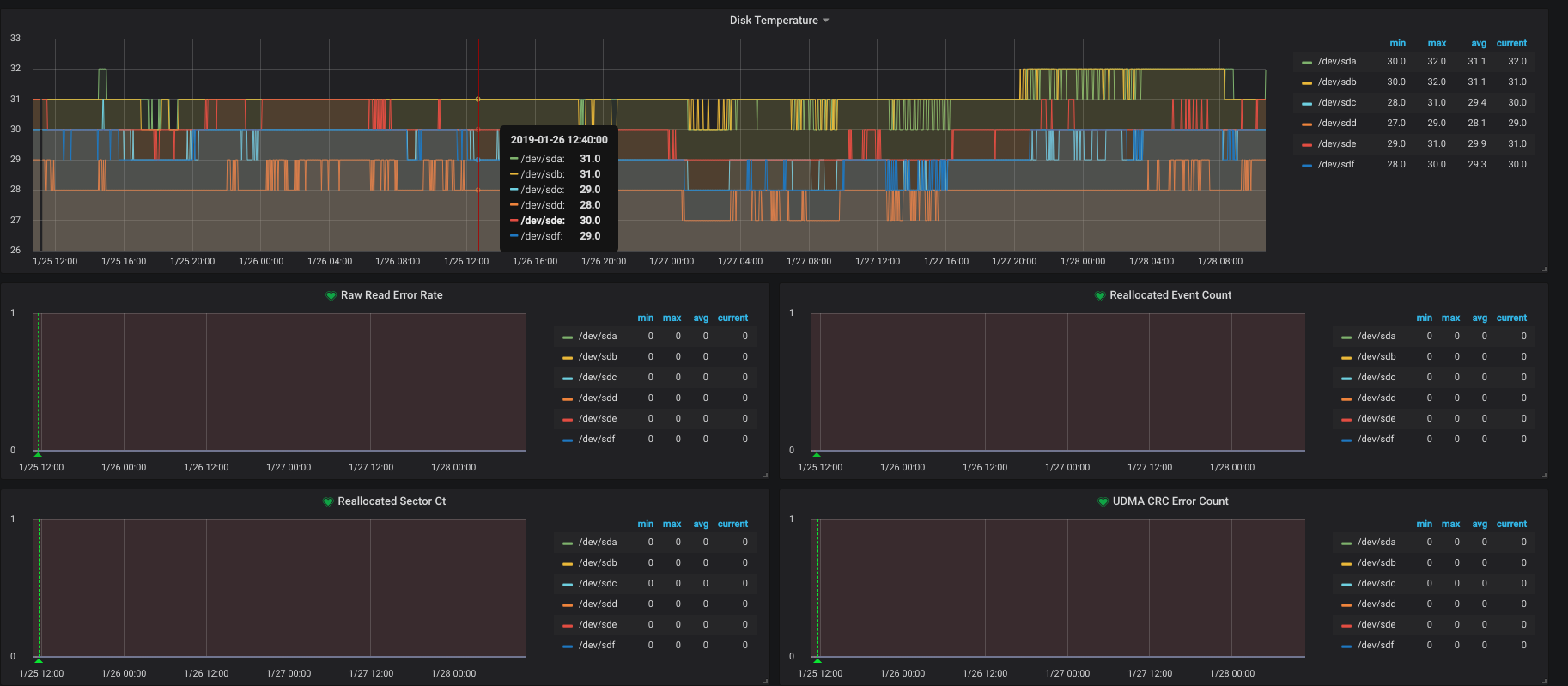Click the yellow /dev/sdb color line in temperature legend

coord(1307,83)
